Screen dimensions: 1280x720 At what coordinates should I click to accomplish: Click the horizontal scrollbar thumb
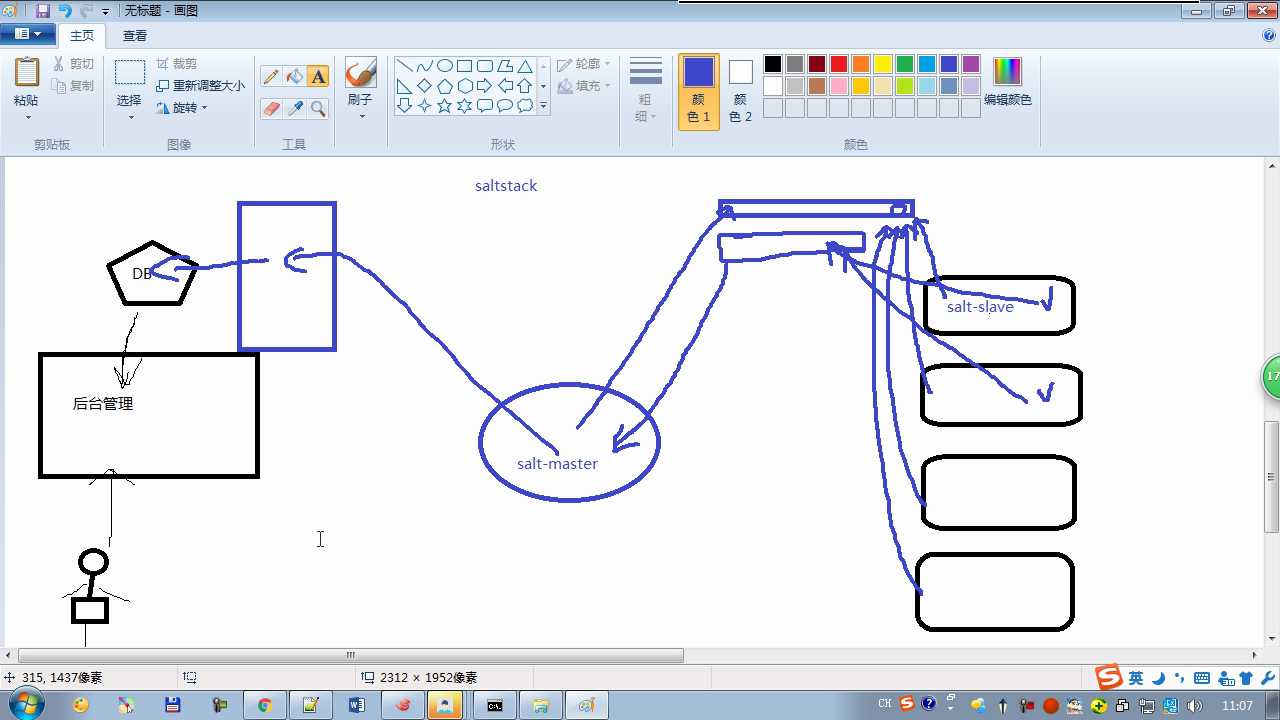350,655
